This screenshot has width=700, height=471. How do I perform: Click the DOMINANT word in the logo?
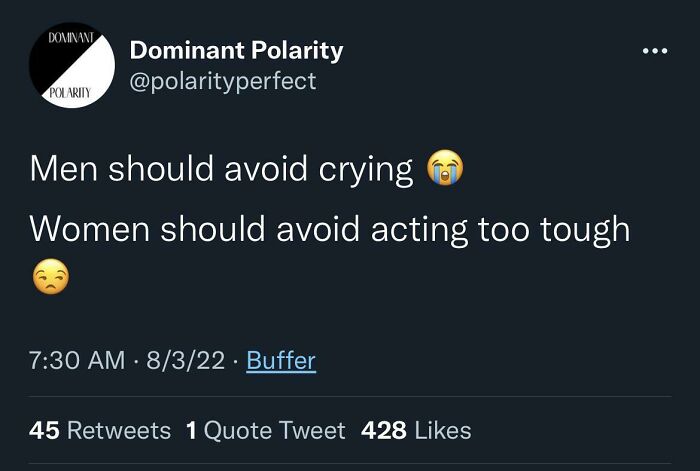71,38
